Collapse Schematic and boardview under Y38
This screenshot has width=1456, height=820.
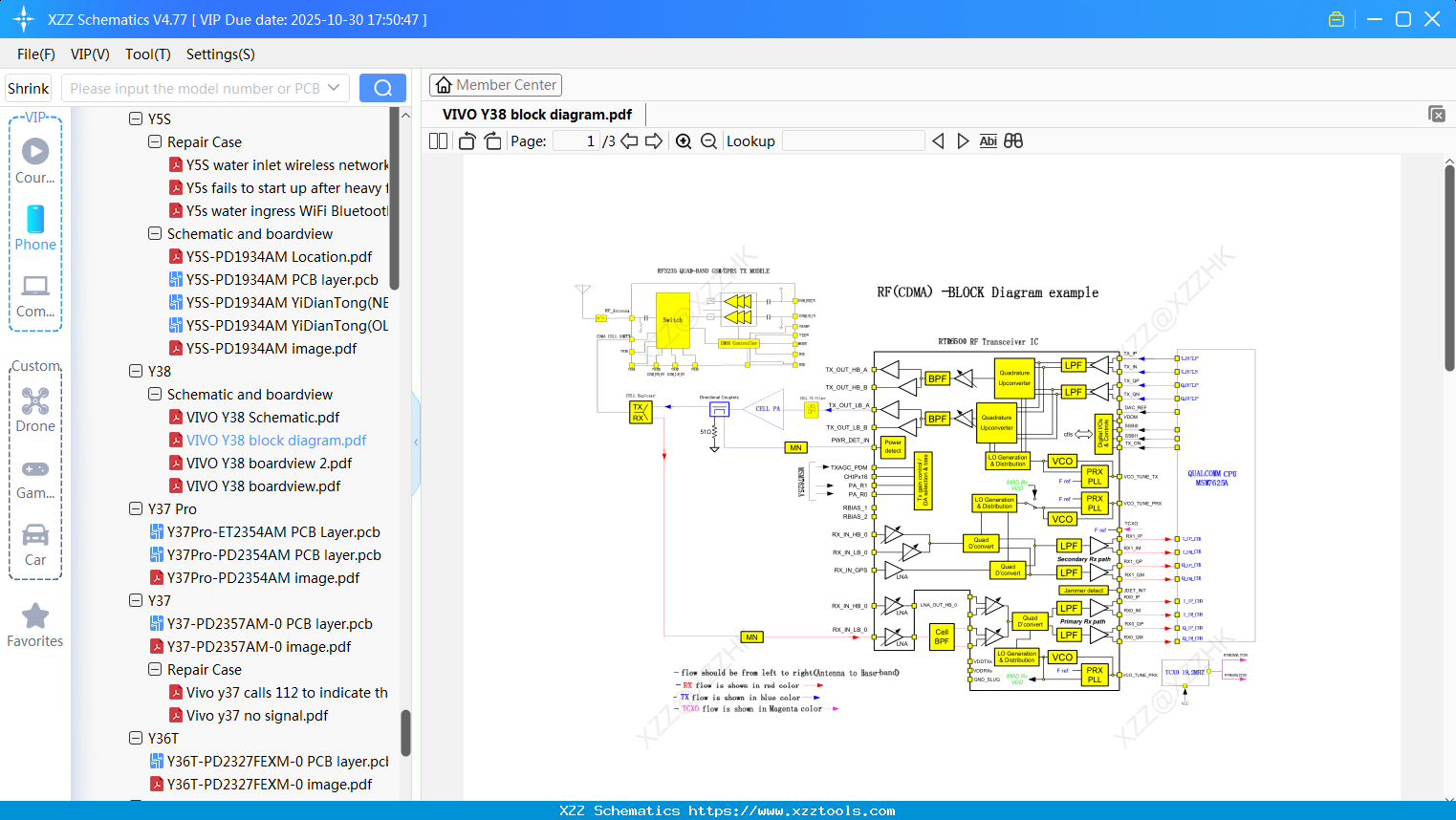(155, 394)
